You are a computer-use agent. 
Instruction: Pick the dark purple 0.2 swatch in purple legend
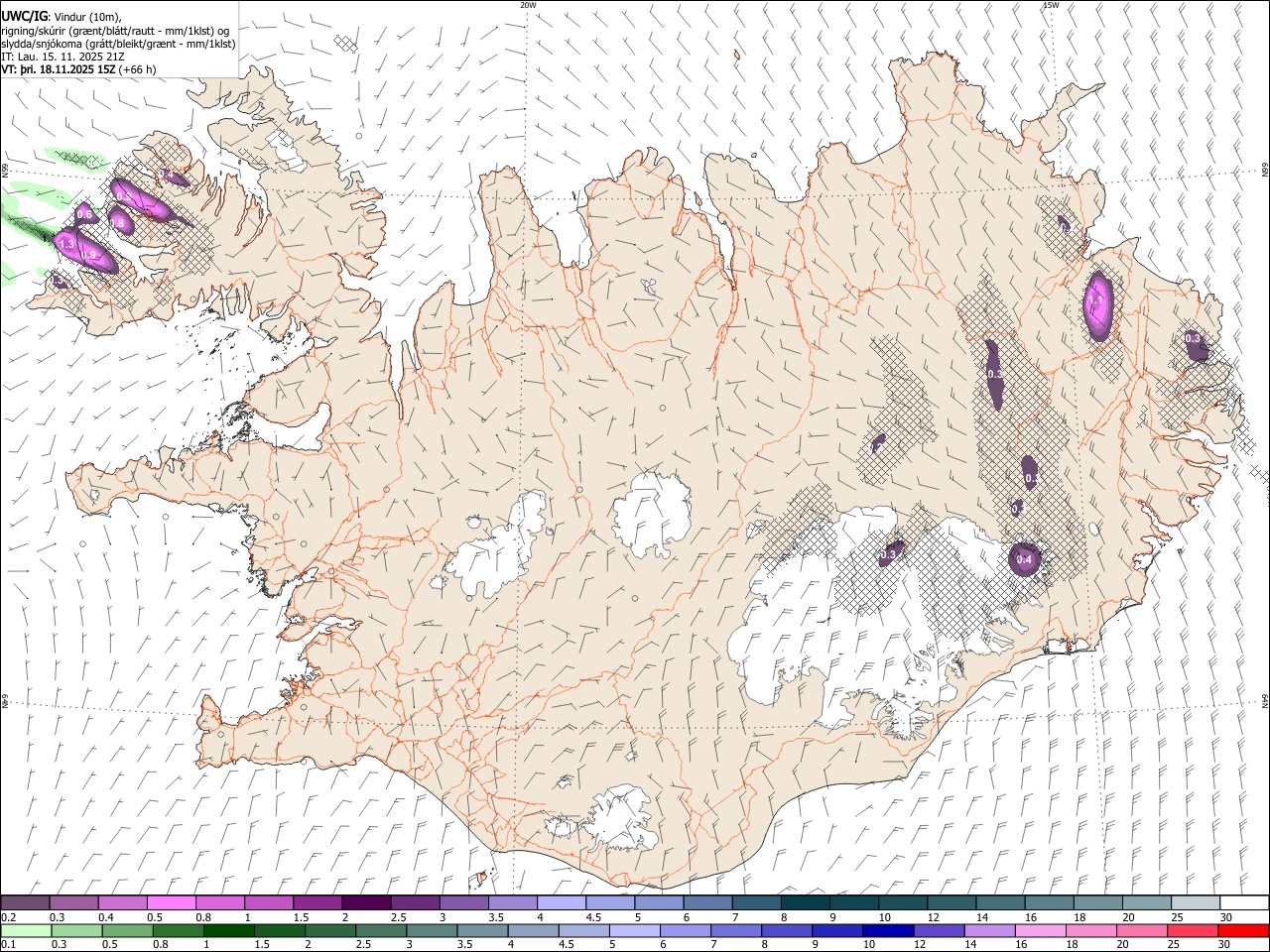pyautogui.click(x=25, y=903)
